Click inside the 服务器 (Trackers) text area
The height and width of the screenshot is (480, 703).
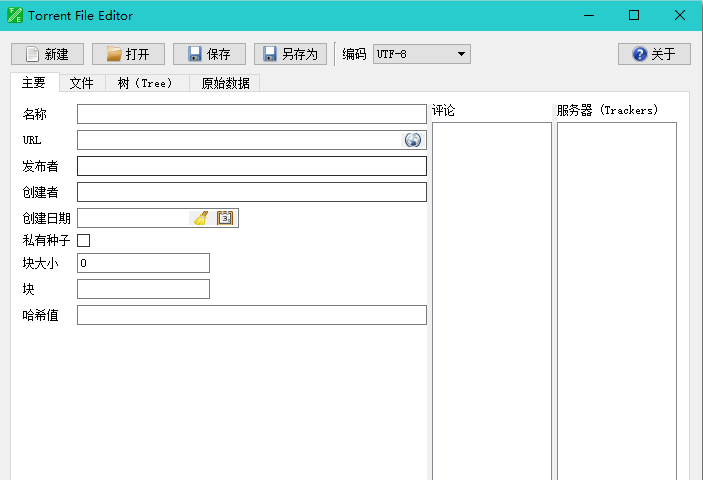point(617,301)
